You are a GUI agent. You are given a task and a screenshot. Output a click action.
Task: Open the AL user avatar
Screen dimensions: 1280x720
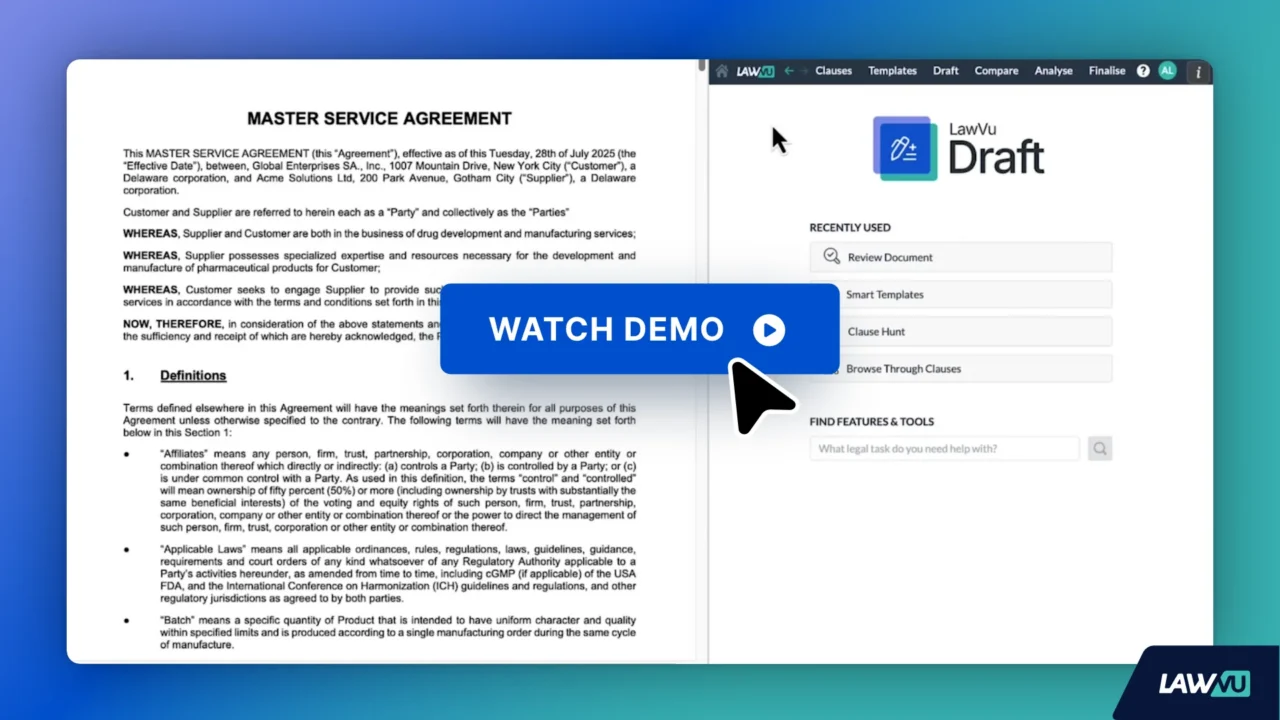[1167, 71]
